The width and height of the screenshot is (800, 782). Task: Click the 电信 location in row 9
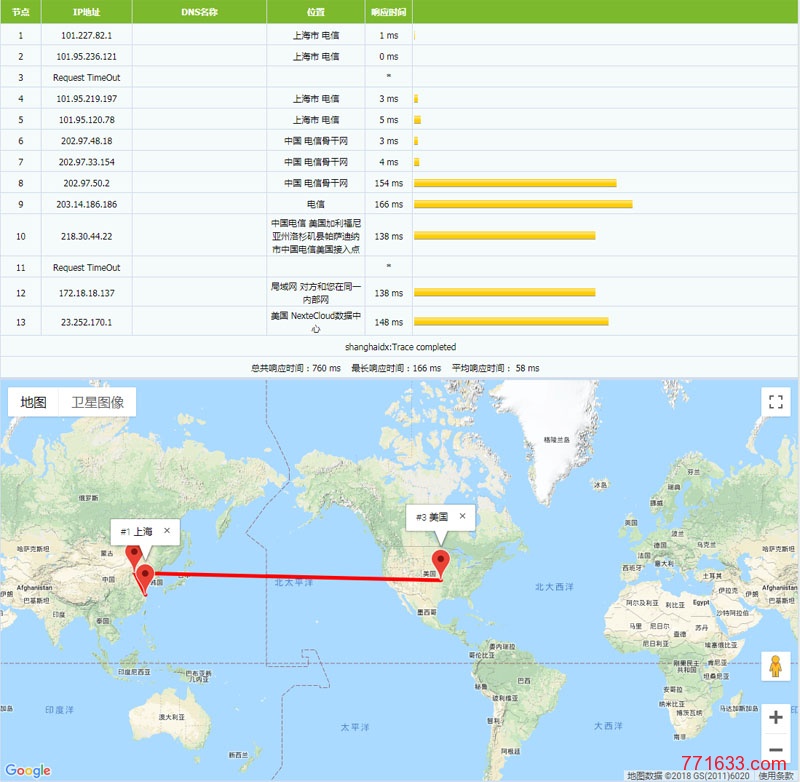pos(316,204)
